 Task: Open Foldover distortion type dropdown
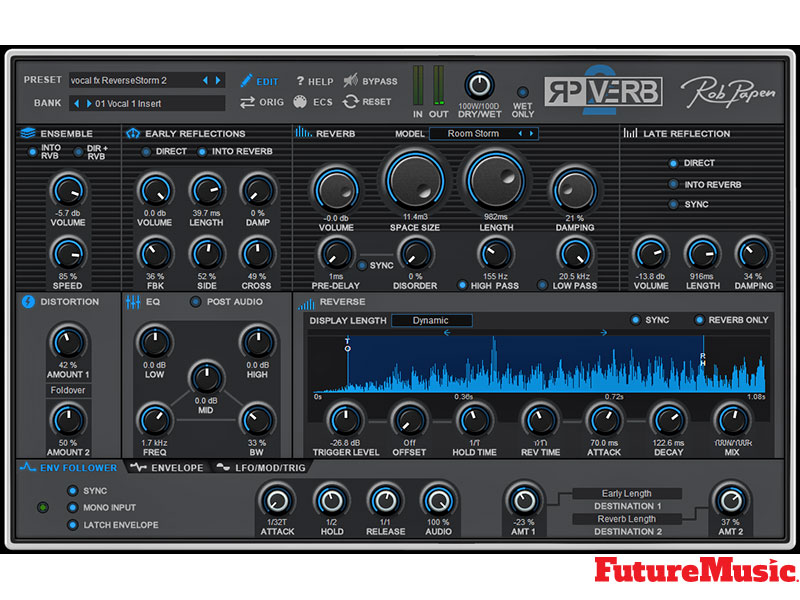coord(68,390)
